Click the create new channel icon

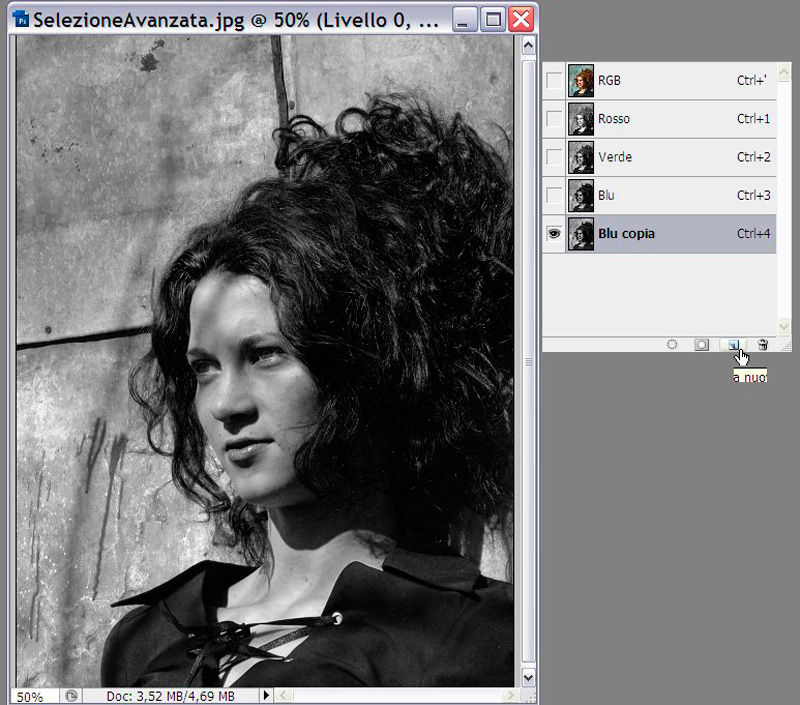click(733, 344)
